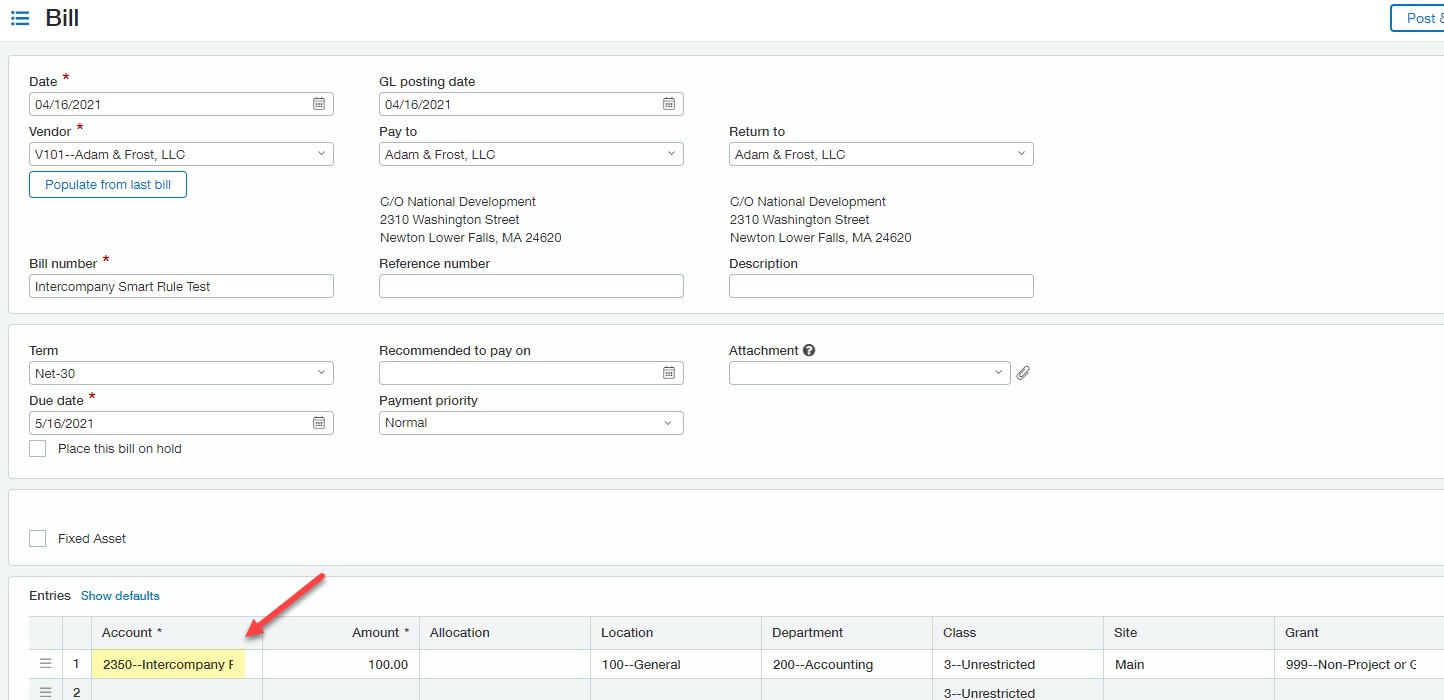
Task: Open the navigation list menu icon
Action: (x=20, y=18)
